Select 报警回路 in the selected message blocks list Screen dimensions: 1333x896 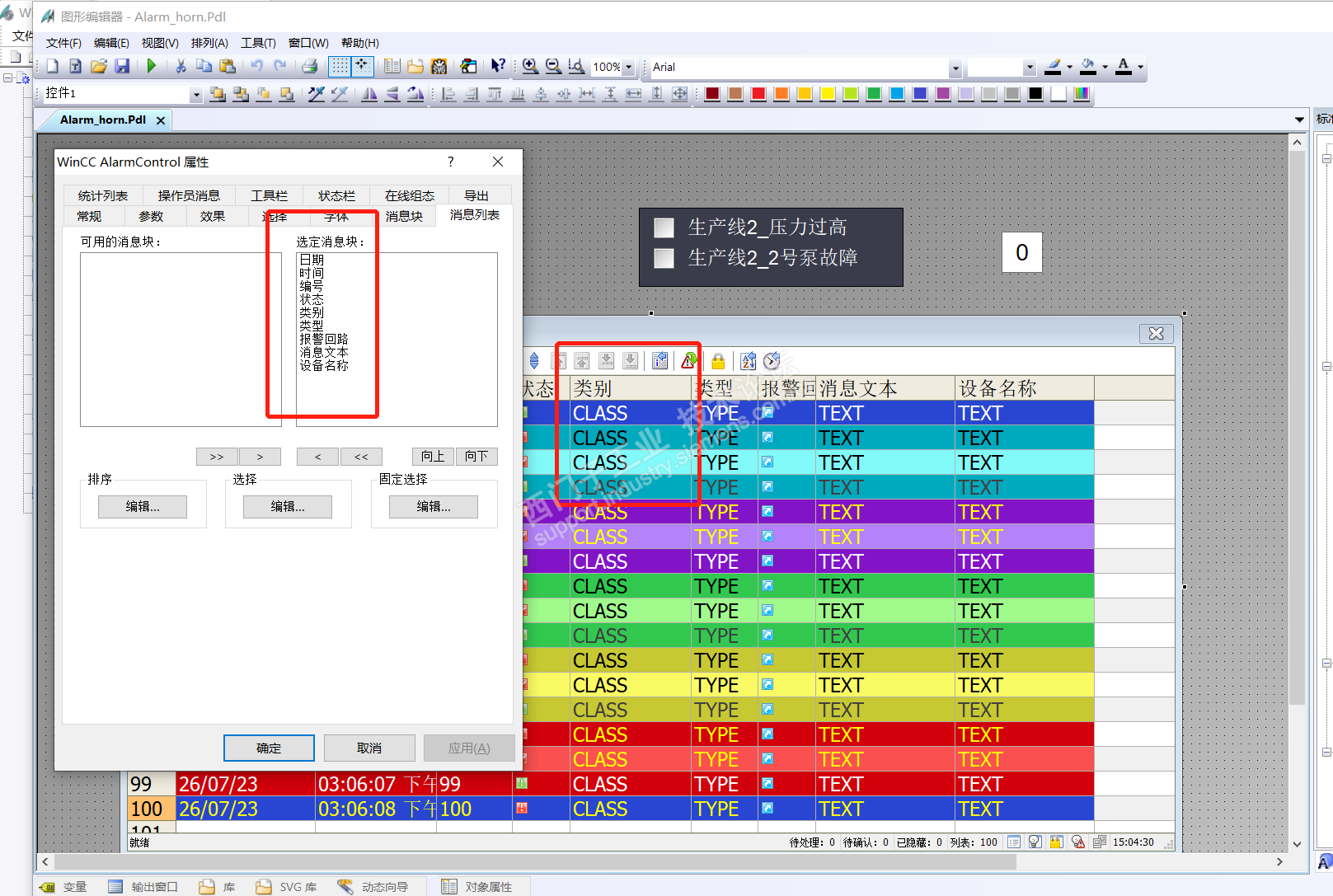click(x=324, y=339)
